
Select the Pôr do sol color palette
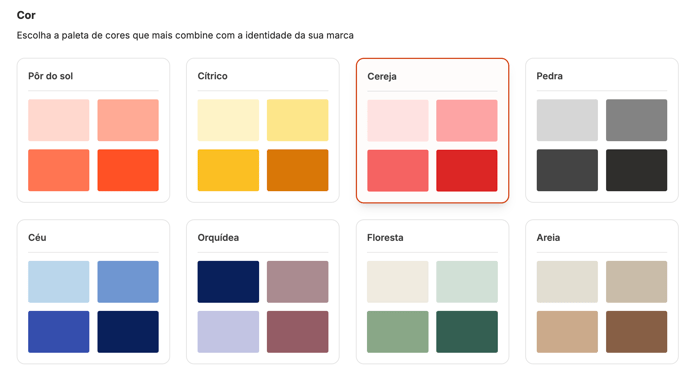click(x=93, y=130)
